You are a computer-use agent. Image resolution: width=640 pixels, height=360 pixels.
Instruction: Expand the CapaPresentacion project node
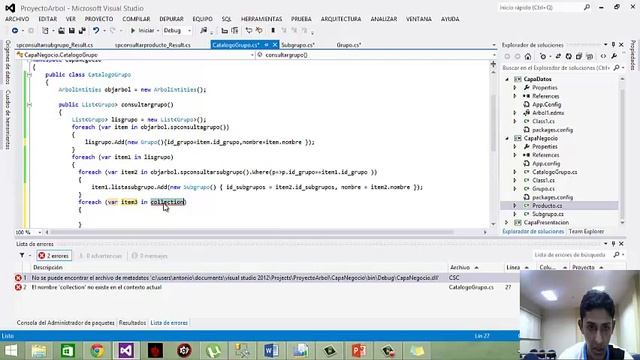(507, 223)
